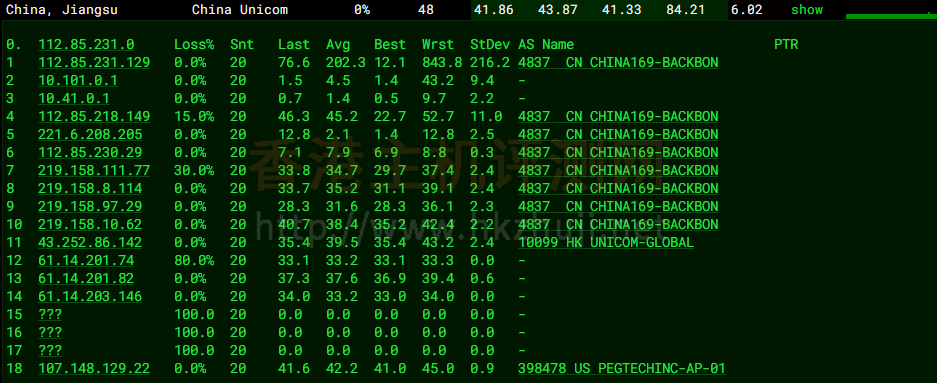This screenshot has width=937, height=383.
Task: Open IP link 61.14.203.146
Action: click(90, 296)
